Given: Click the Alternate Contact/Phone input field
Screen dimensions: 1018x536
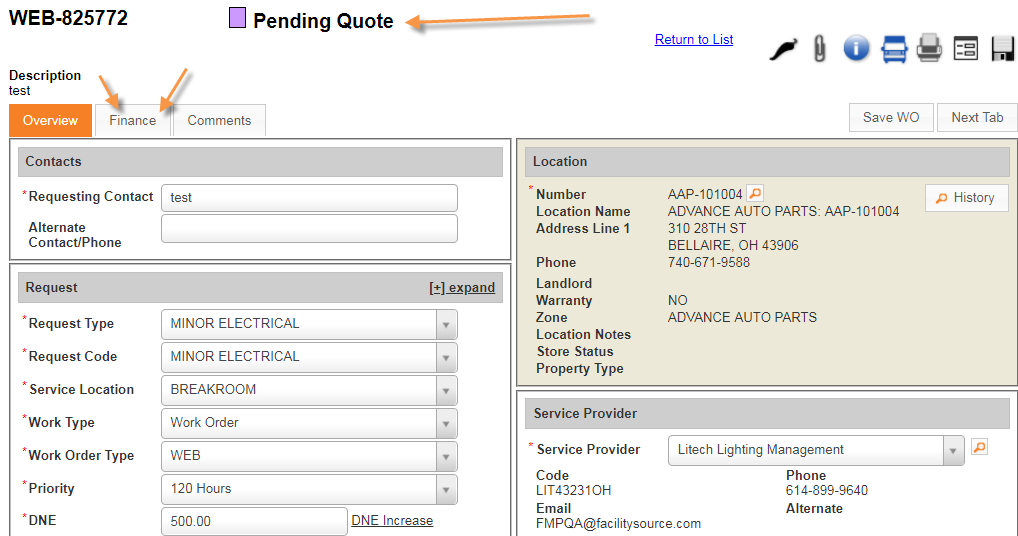Looking at the screenshot, I should click(x=309, y=229).
